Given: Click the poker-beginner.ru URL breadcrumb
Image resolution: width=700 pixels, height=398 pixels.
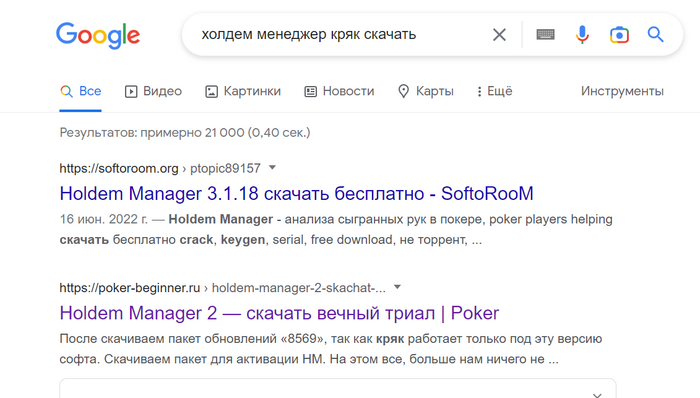Looking at the screenshot, I should pos(222,288).
